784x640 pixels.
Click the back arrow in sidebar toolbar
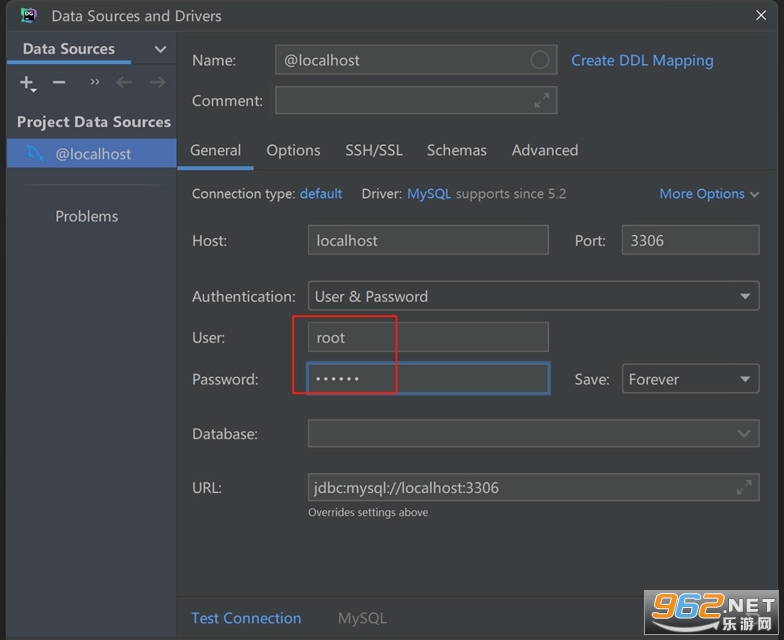coord(124,82)
